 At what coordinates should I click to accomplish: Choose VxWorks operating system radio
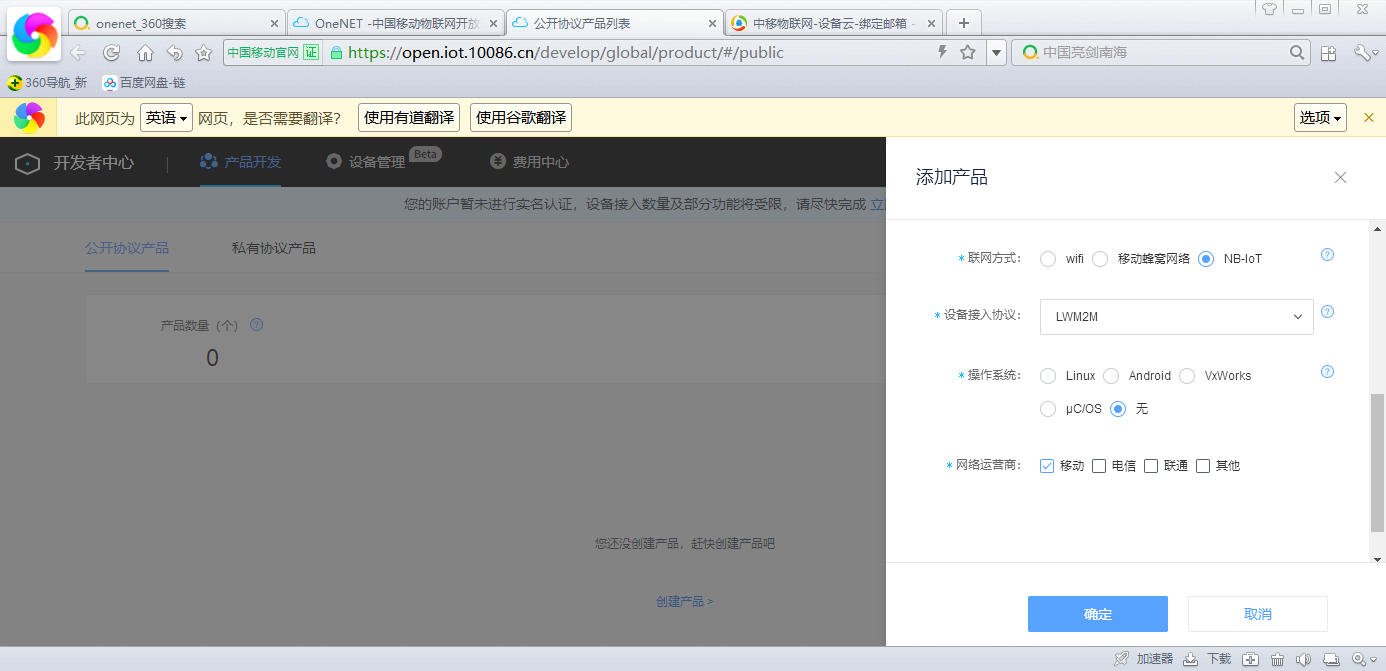pyautogui.click(x=1187, y=376)
